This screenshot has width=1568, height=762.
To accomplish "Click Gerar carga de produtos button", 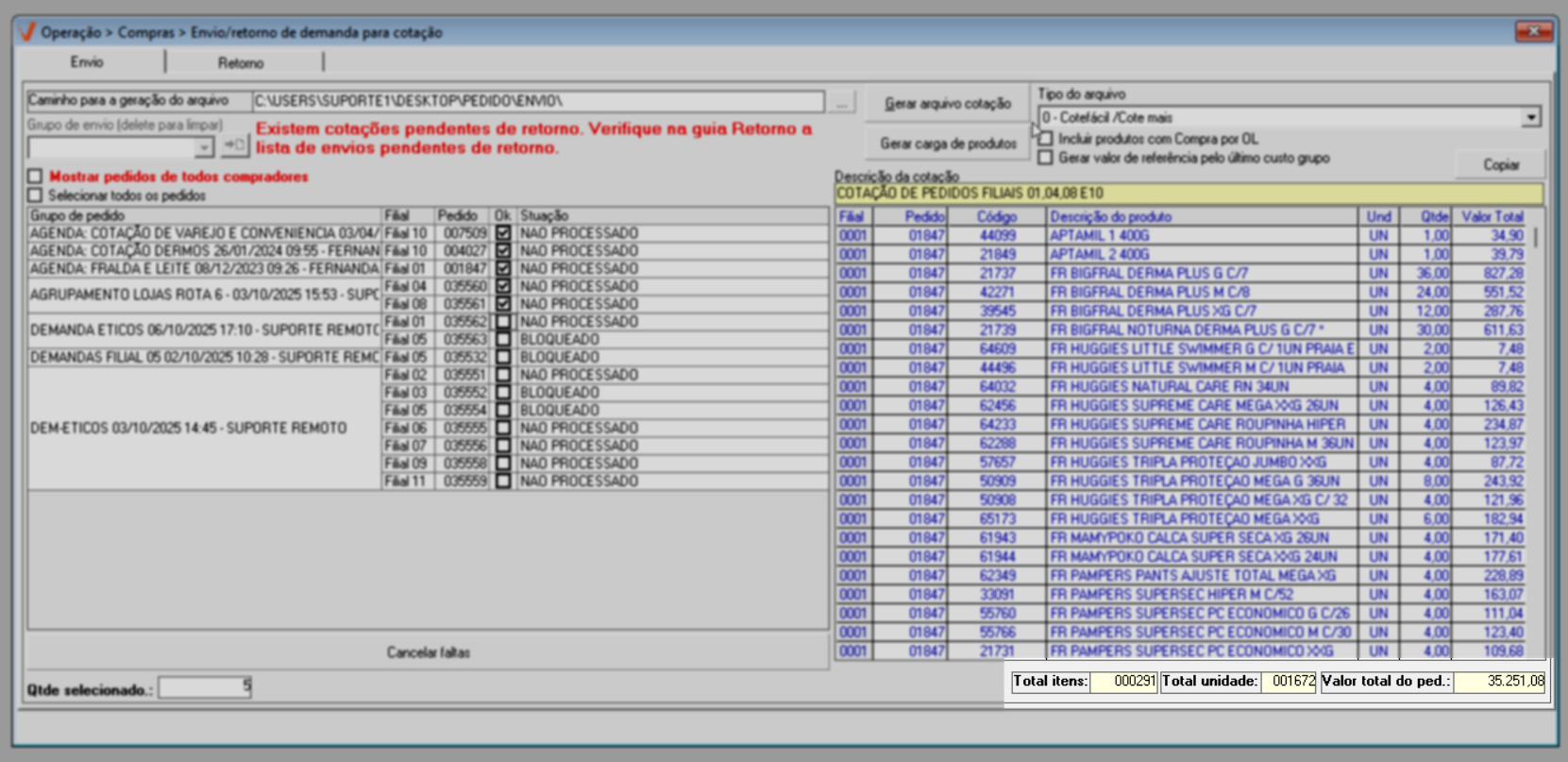I will click(x=948, y=144).
